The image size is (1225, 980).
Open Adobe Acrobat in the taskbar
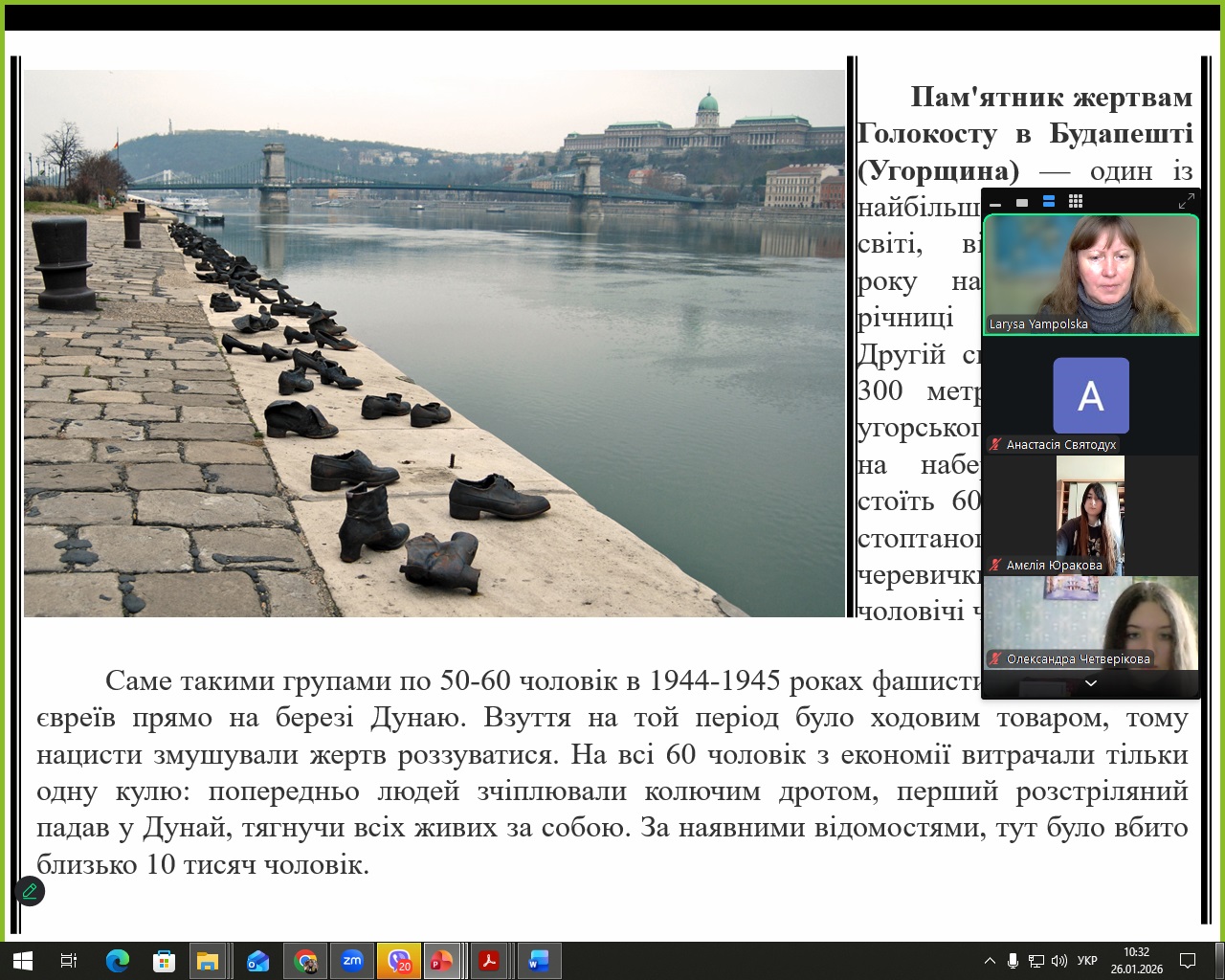pos(490,961)
